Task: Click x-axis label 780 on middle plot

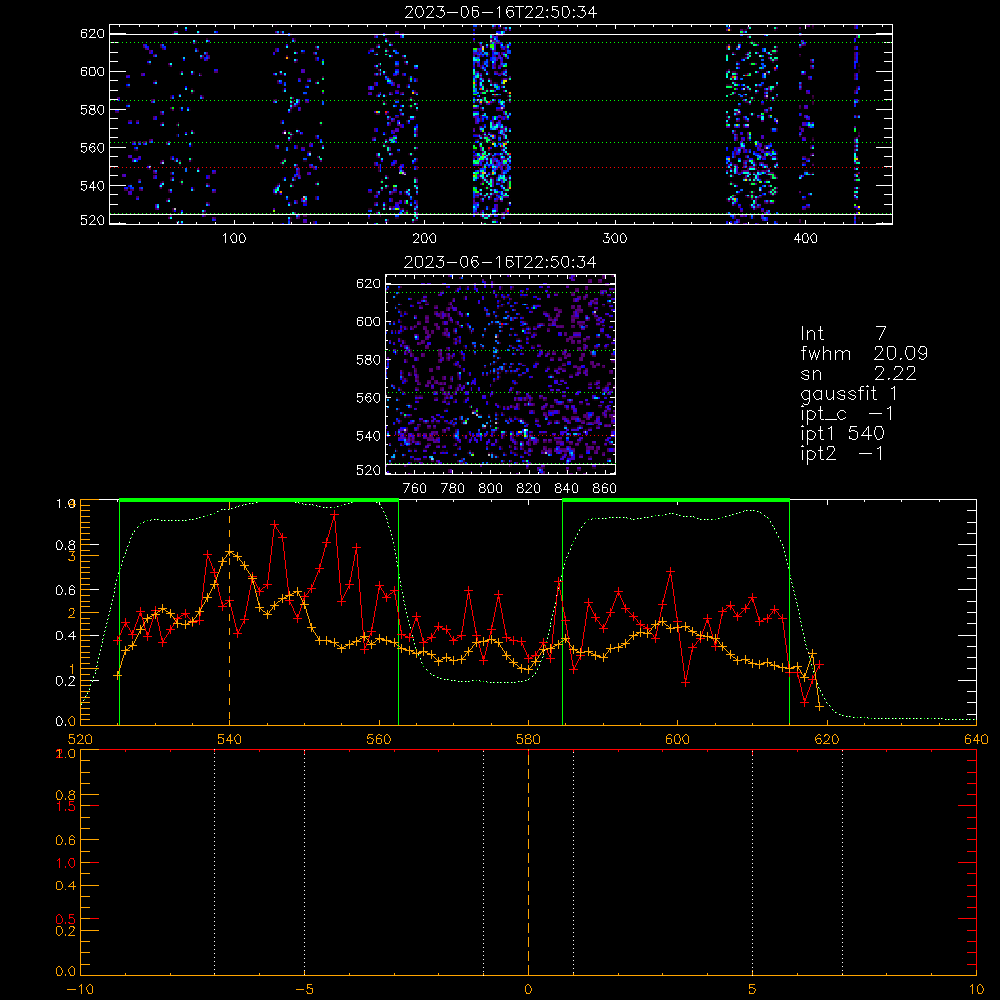Action: [x=453, y=489]
